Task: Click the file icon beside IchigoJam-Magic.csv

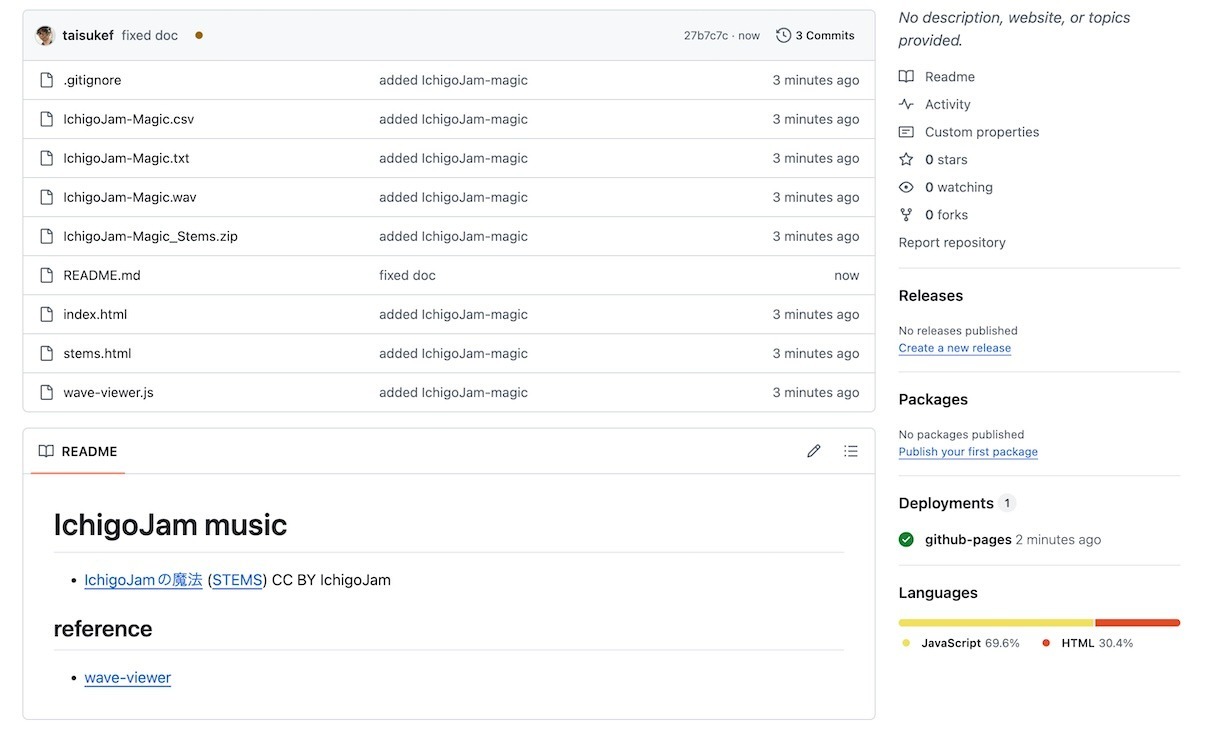Action: pyautogui.click(x=46, y=119)
